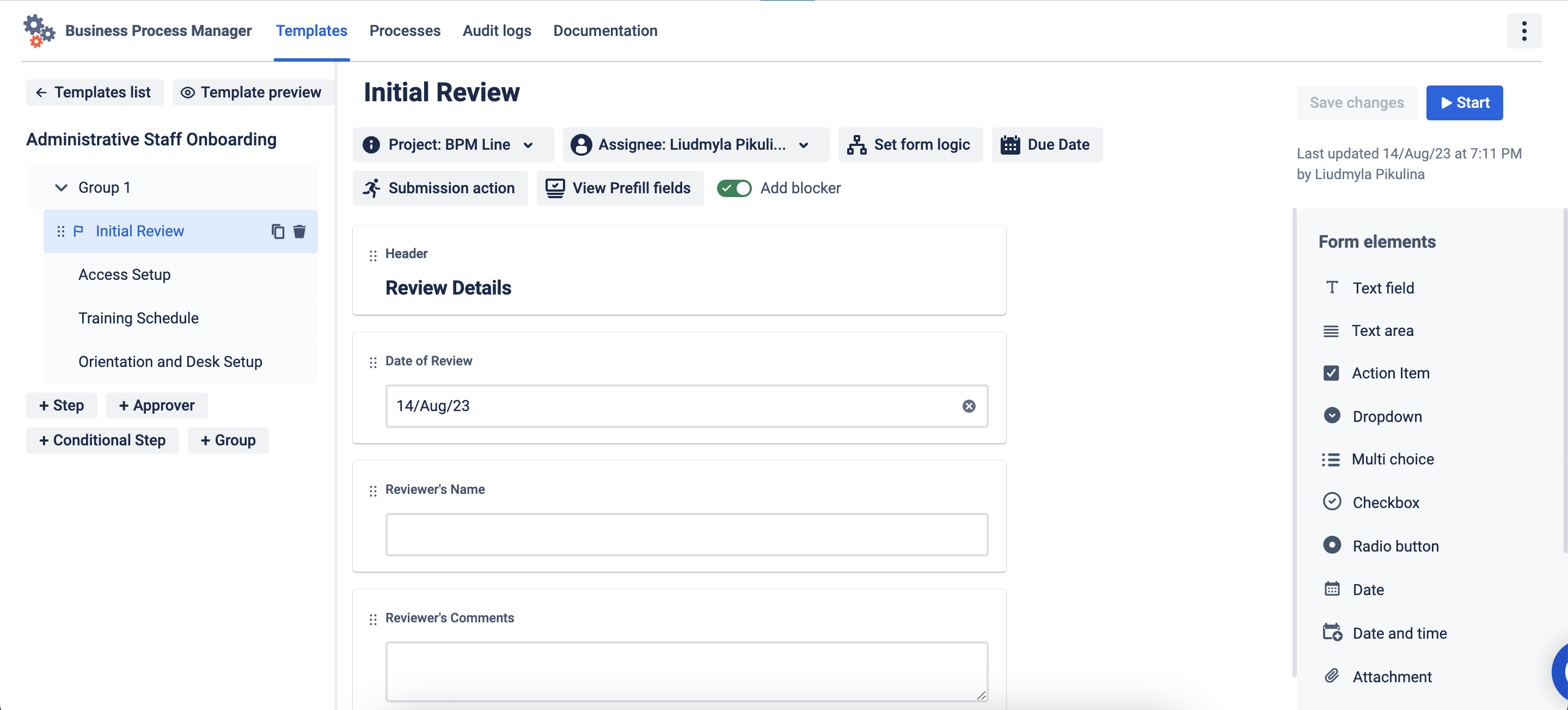The height and width of the screenshot is (710, 1568).
Task: Click the Due Date calendar icon
Action: 1010,145
